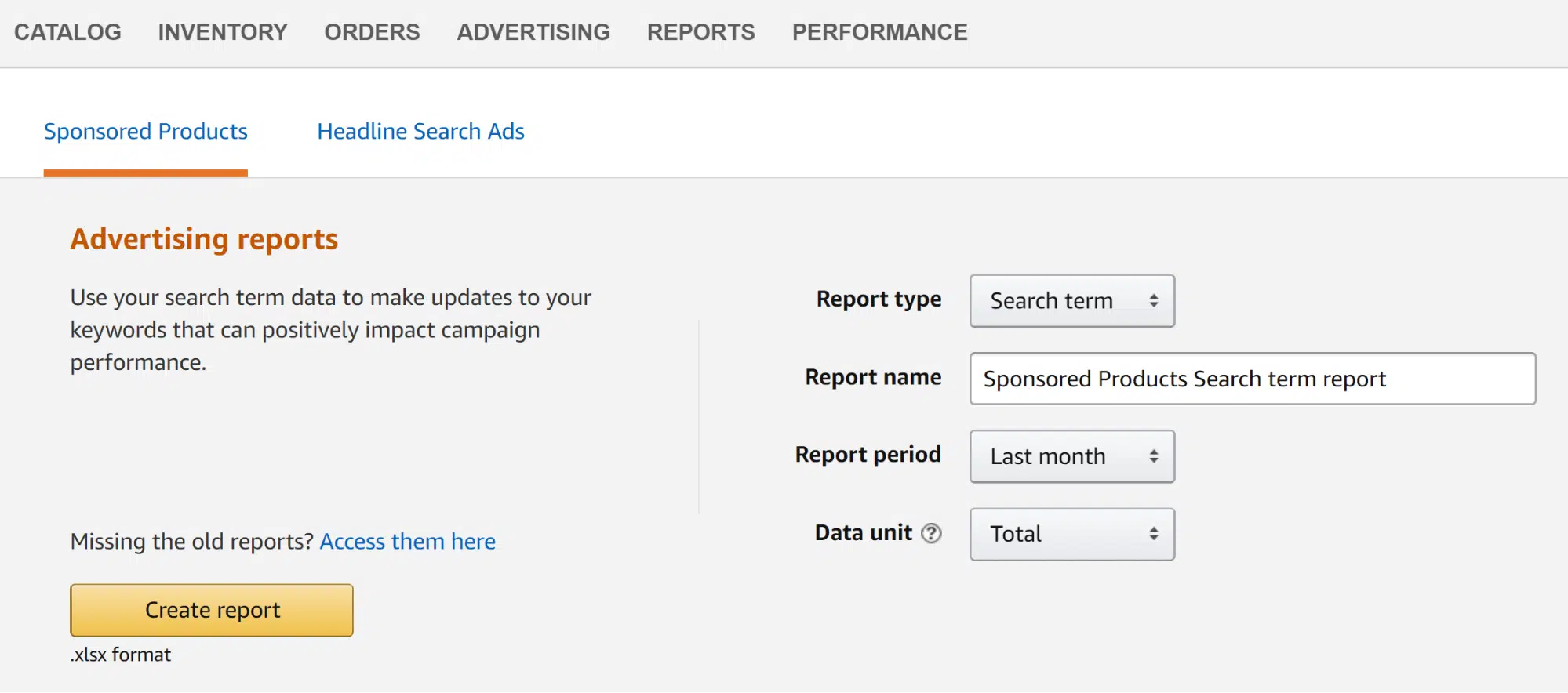1568x693 pixels.
Task: Click the 'Report period' field label
Action: [x=868, y=455]
